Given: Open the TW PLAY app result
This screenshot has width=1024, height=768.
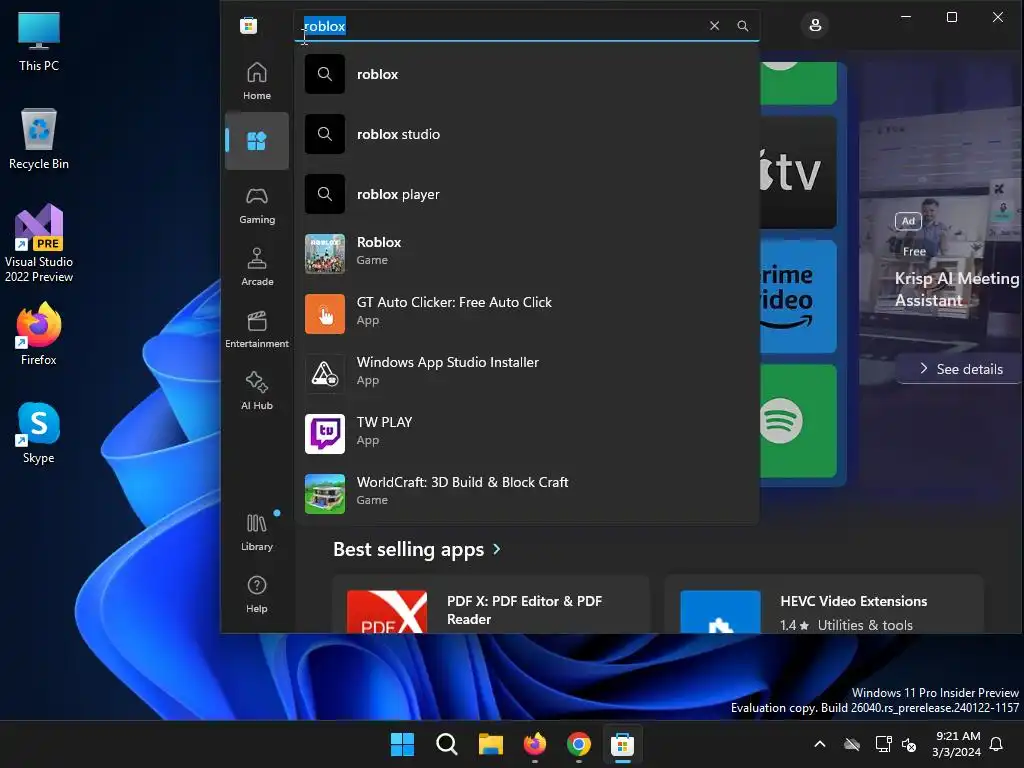Looking at the screenshot, I should (526, 434).
